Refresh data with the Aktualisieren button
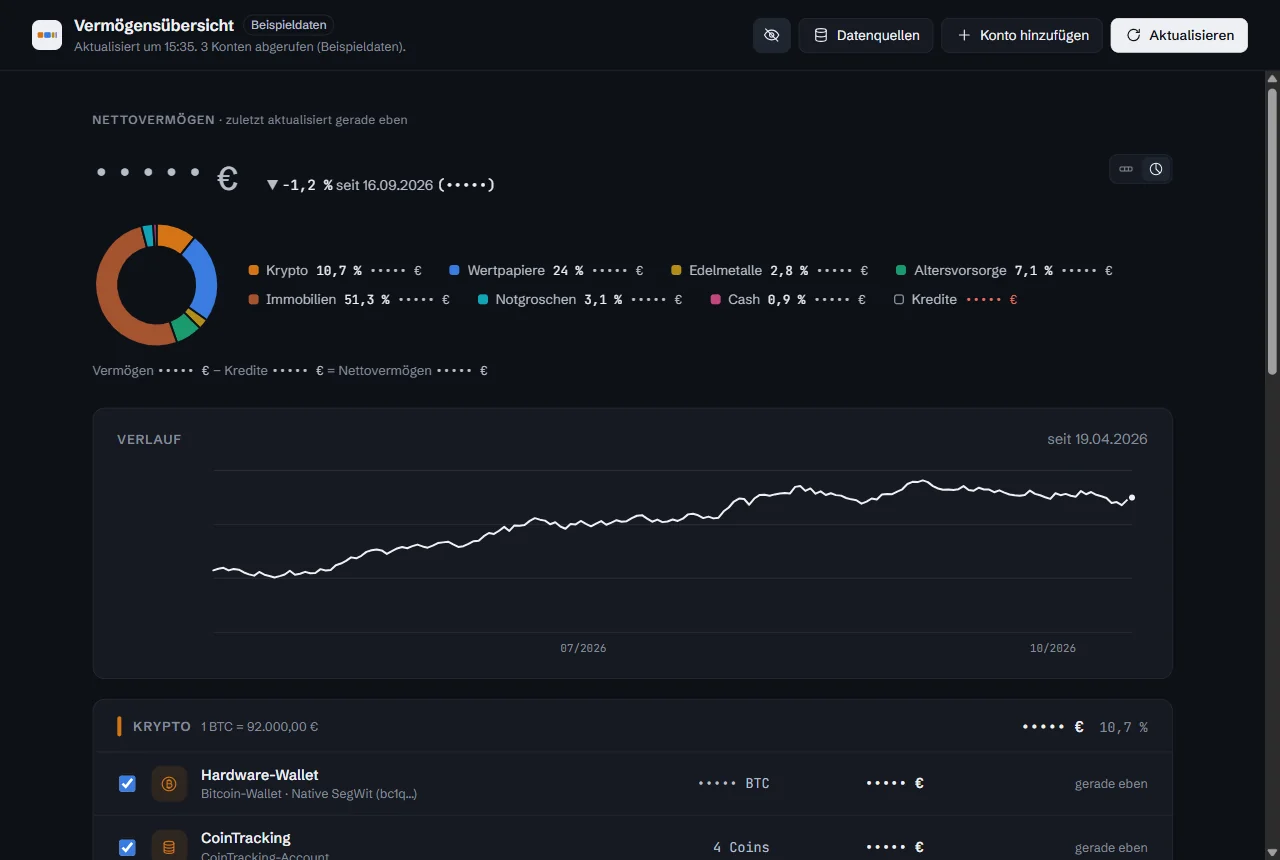Screen dimensions: 1280x860 click(1179, 35)
